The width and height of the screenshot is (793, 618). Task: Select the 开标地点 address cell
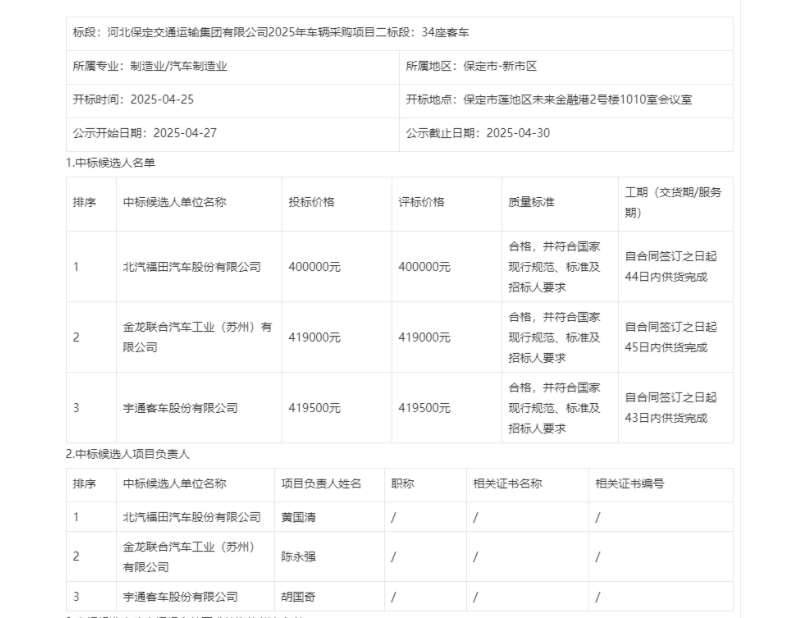click(549, 100)
